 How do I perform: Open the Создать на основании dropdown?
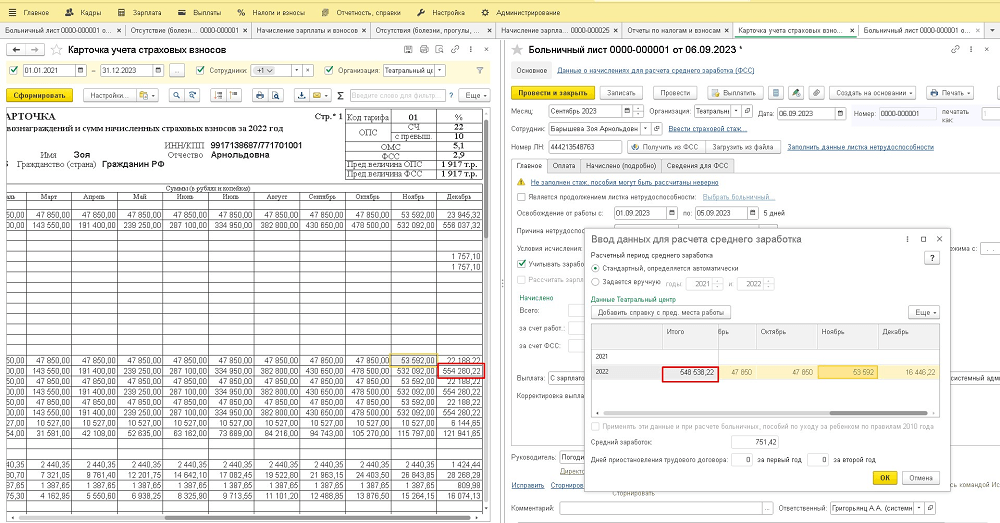(874, 92)
